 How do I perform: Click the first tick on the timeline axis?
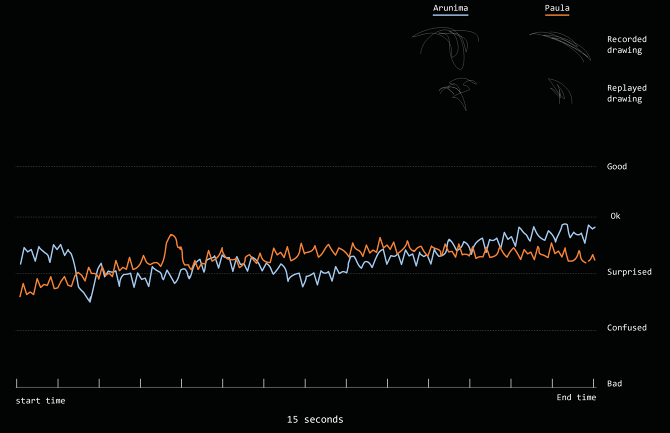17,383
